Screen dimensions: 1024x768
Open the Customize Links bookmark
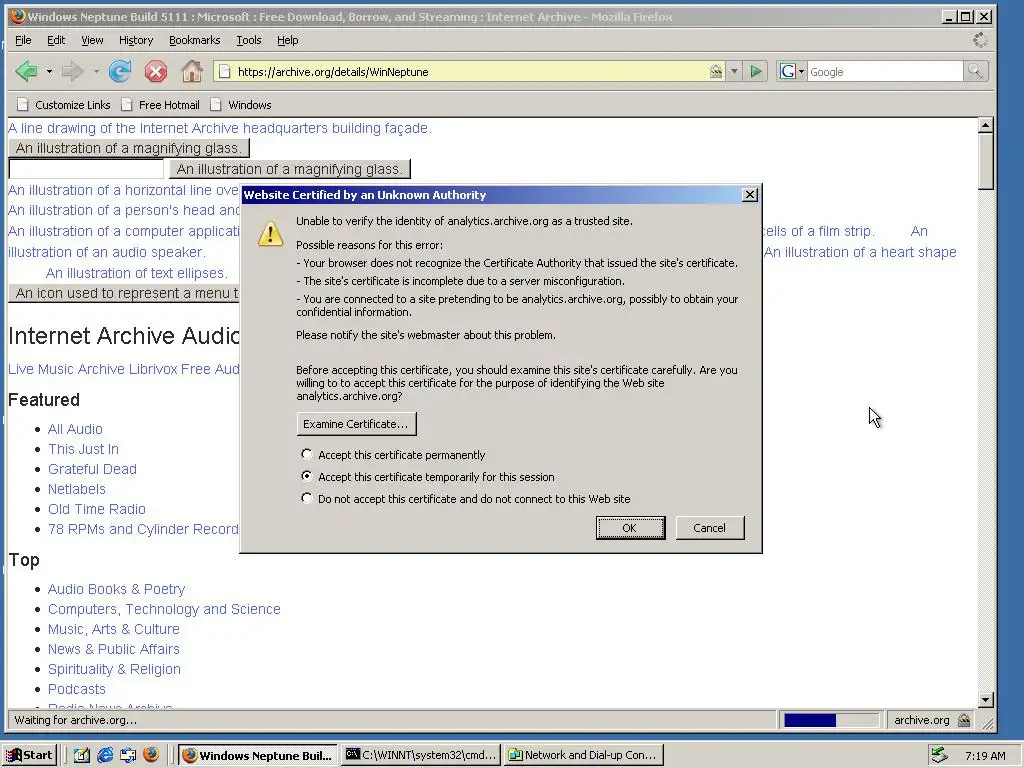(x=64, y=104)
